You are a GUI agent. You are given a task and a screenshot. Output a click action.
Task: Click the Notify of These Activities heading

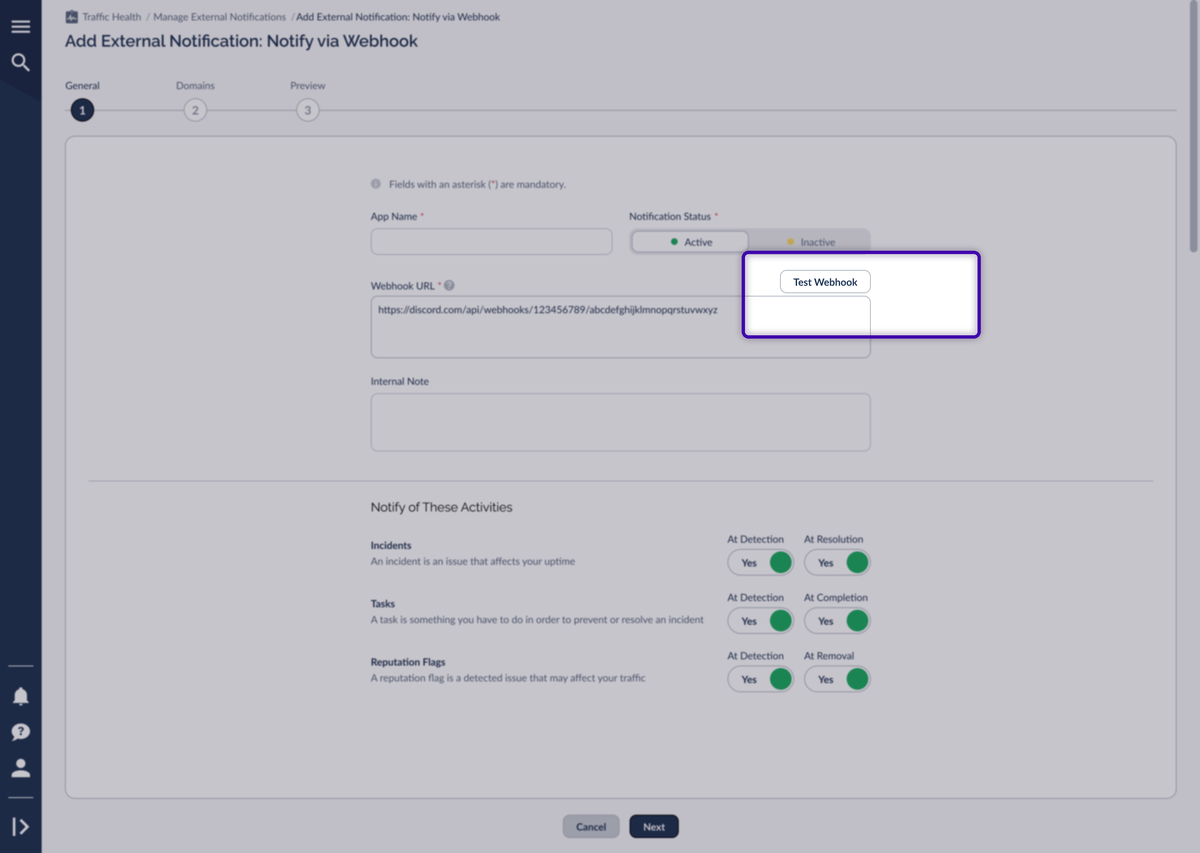(441, 507)
